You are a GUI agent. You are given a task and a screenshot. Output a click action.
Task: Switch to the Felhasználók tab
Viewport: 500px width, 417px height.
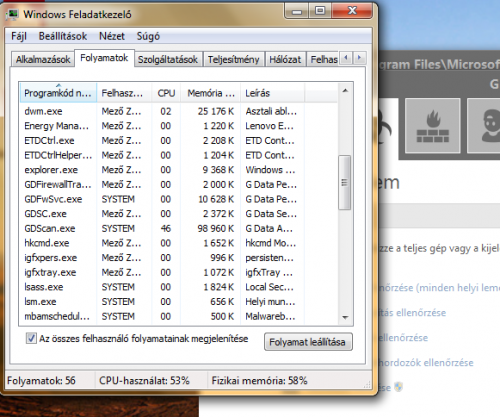323,60
